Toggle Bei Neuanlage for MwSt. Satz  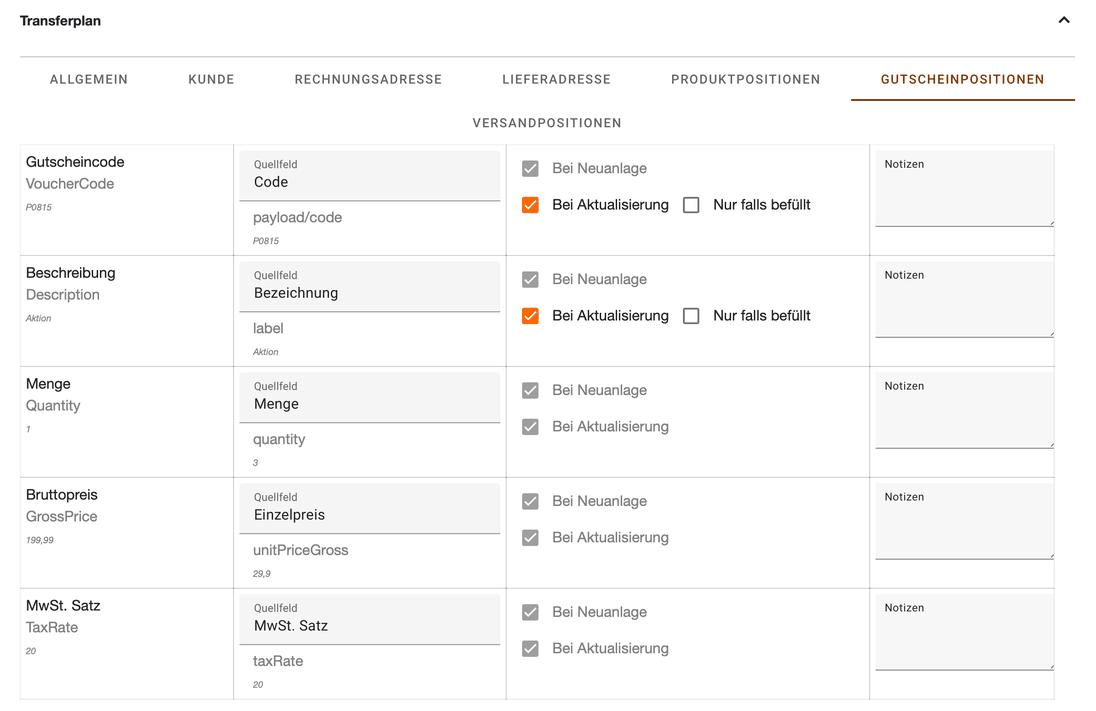pos(531,612)
